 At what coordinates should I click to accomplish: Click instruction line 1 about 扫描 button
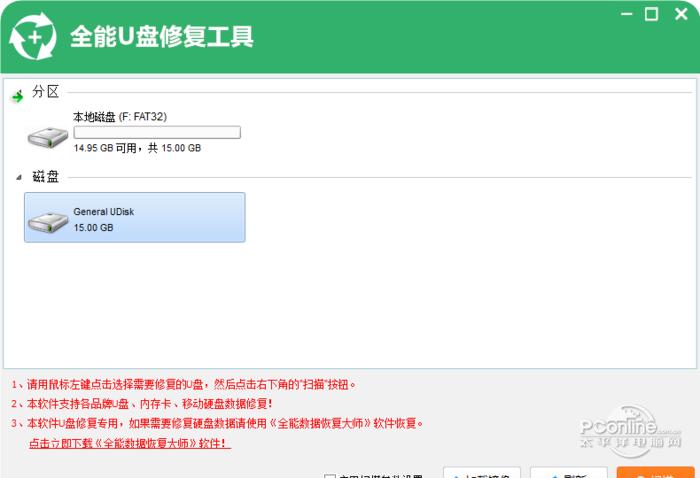point(183,384)
